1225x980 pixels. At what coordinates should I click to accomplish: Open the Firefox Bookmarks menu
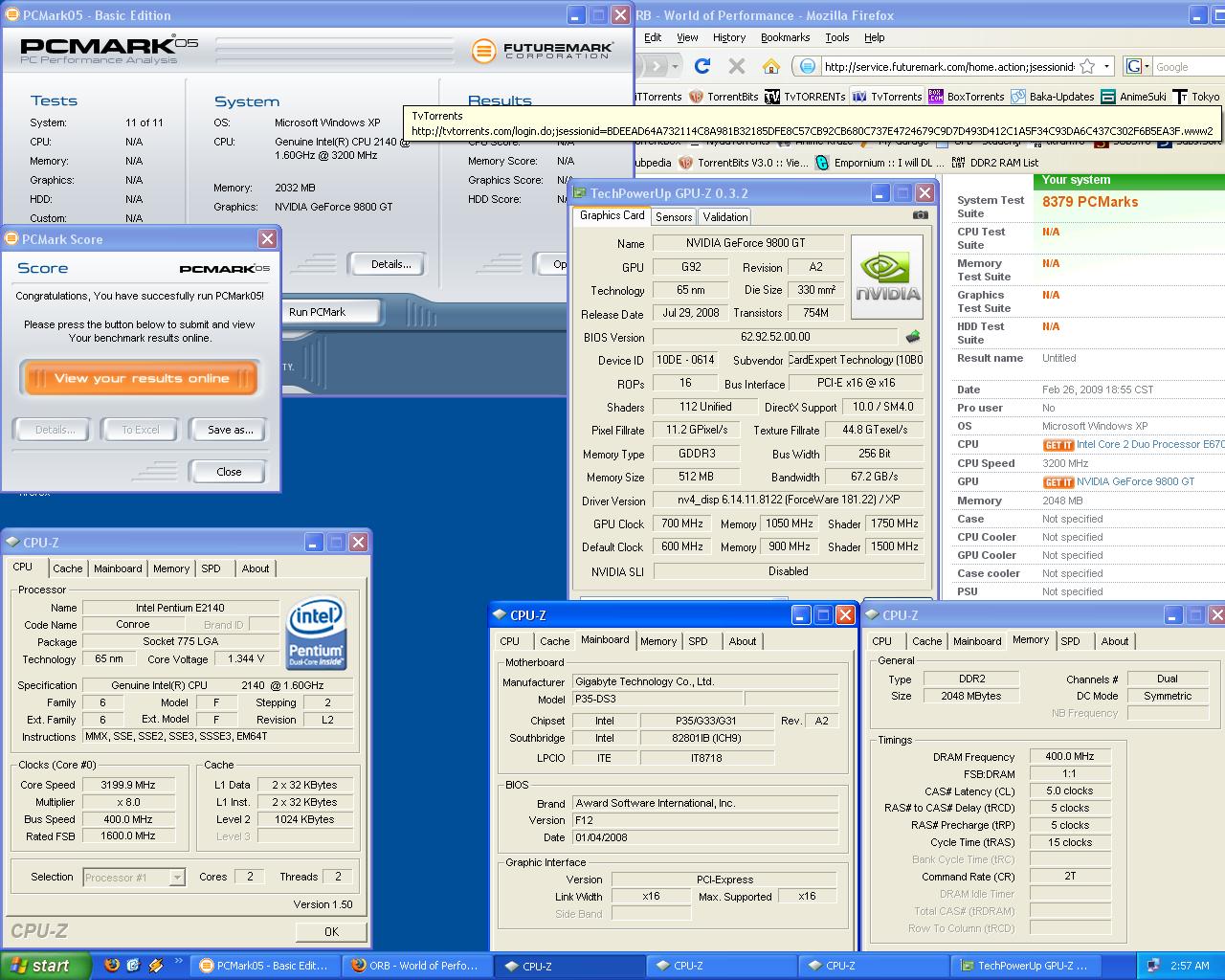click(x=785, y=37)
